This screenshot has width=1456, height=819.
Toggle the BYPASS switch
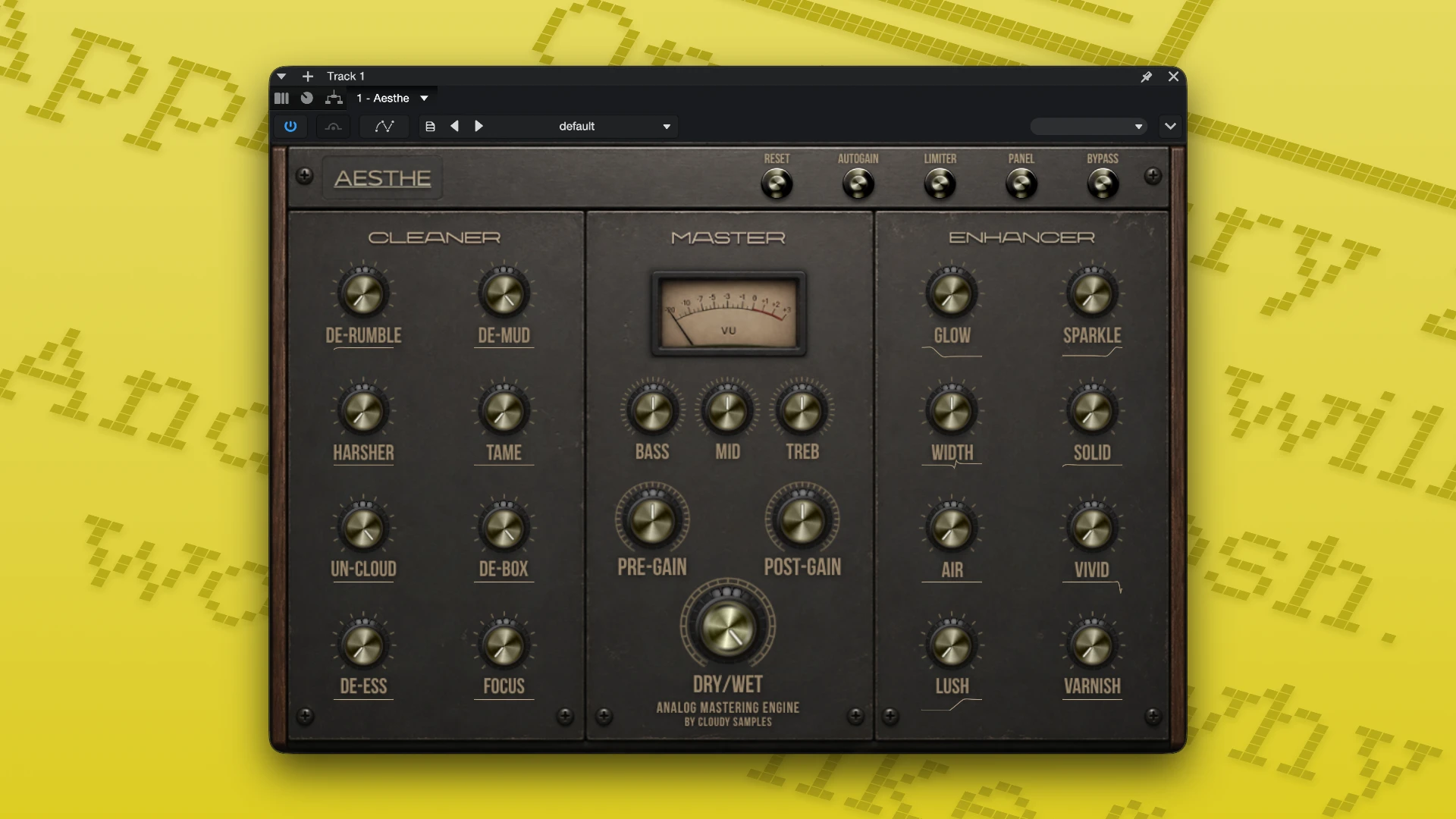pos(1103,184)
